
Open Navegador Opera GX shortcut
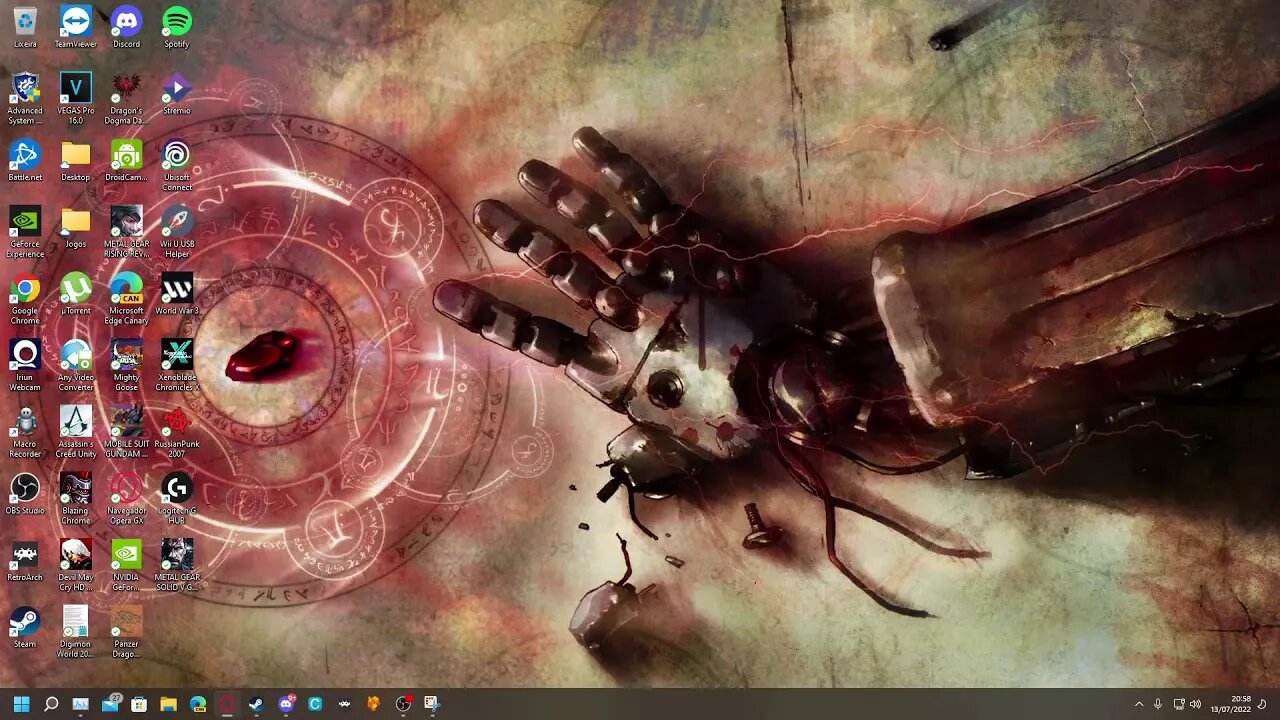pyautogui.click(x=126, y=499)
